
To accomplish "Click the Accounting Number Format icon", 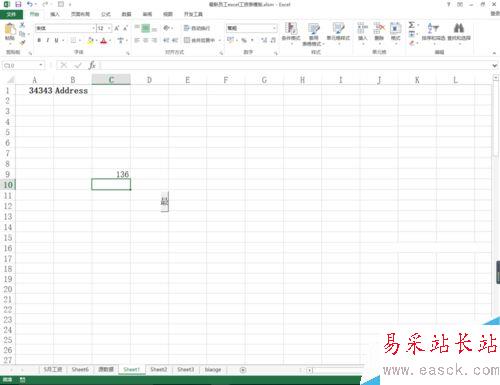I will click(x=230, y=40).
